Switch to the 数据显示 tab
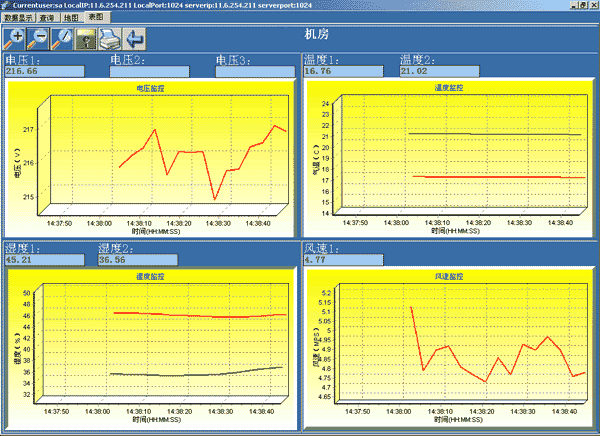 (18, 18)
